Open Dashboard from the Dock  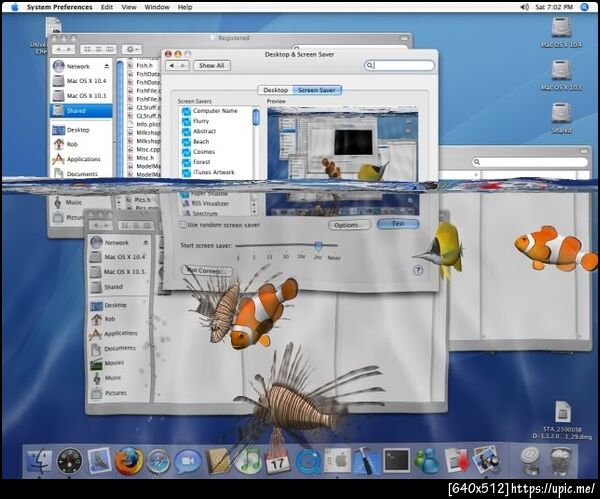coord(69,461)
